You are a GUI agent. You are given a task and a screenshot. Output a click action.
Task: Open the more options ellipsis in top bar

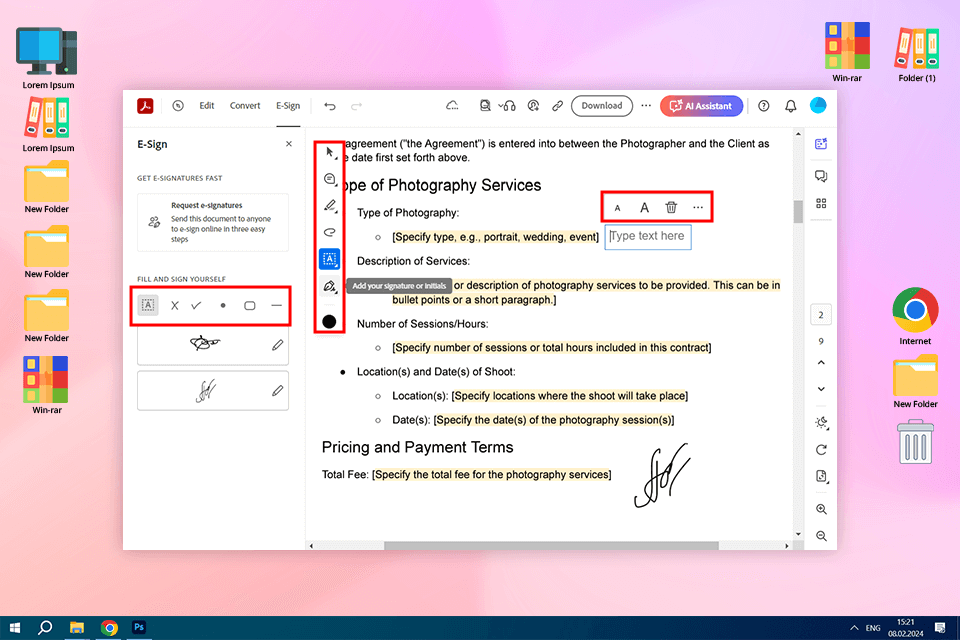pos(646,105)
